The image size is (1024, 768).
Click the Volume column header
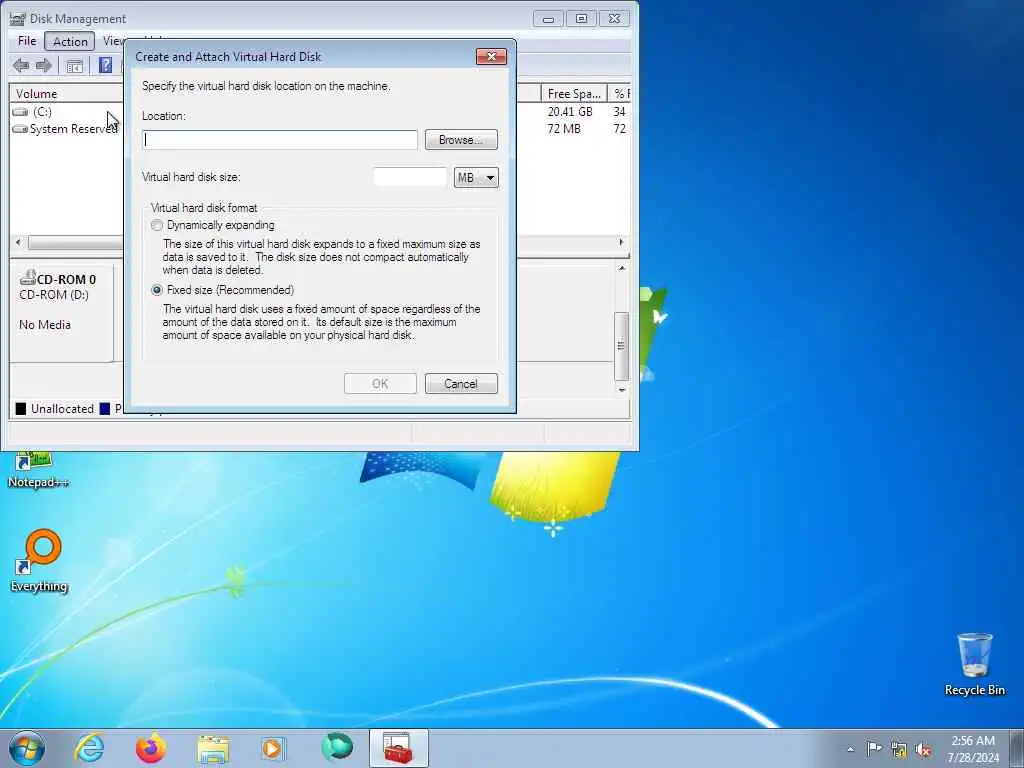(67, 93)
